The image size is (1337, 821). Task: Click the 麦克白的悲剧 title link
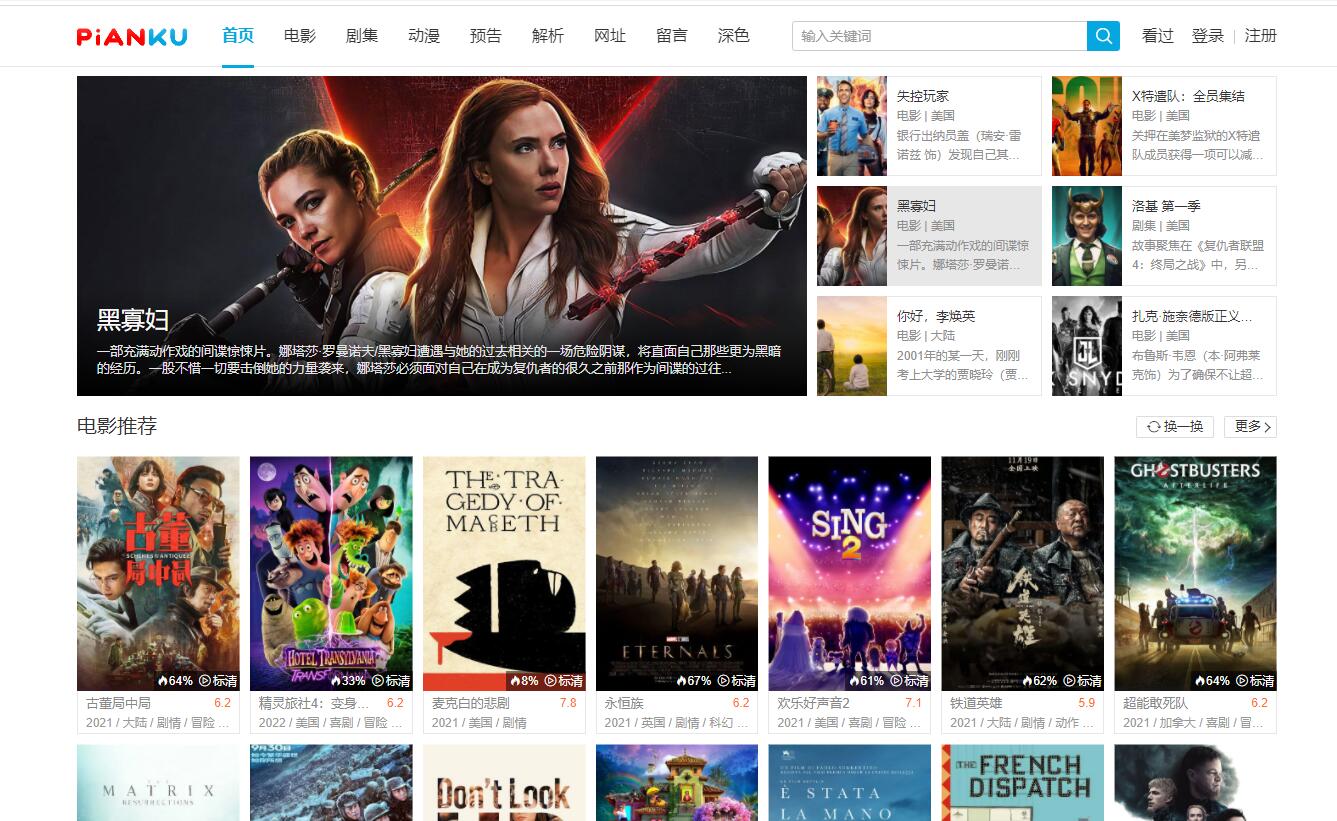pos(470,703)
